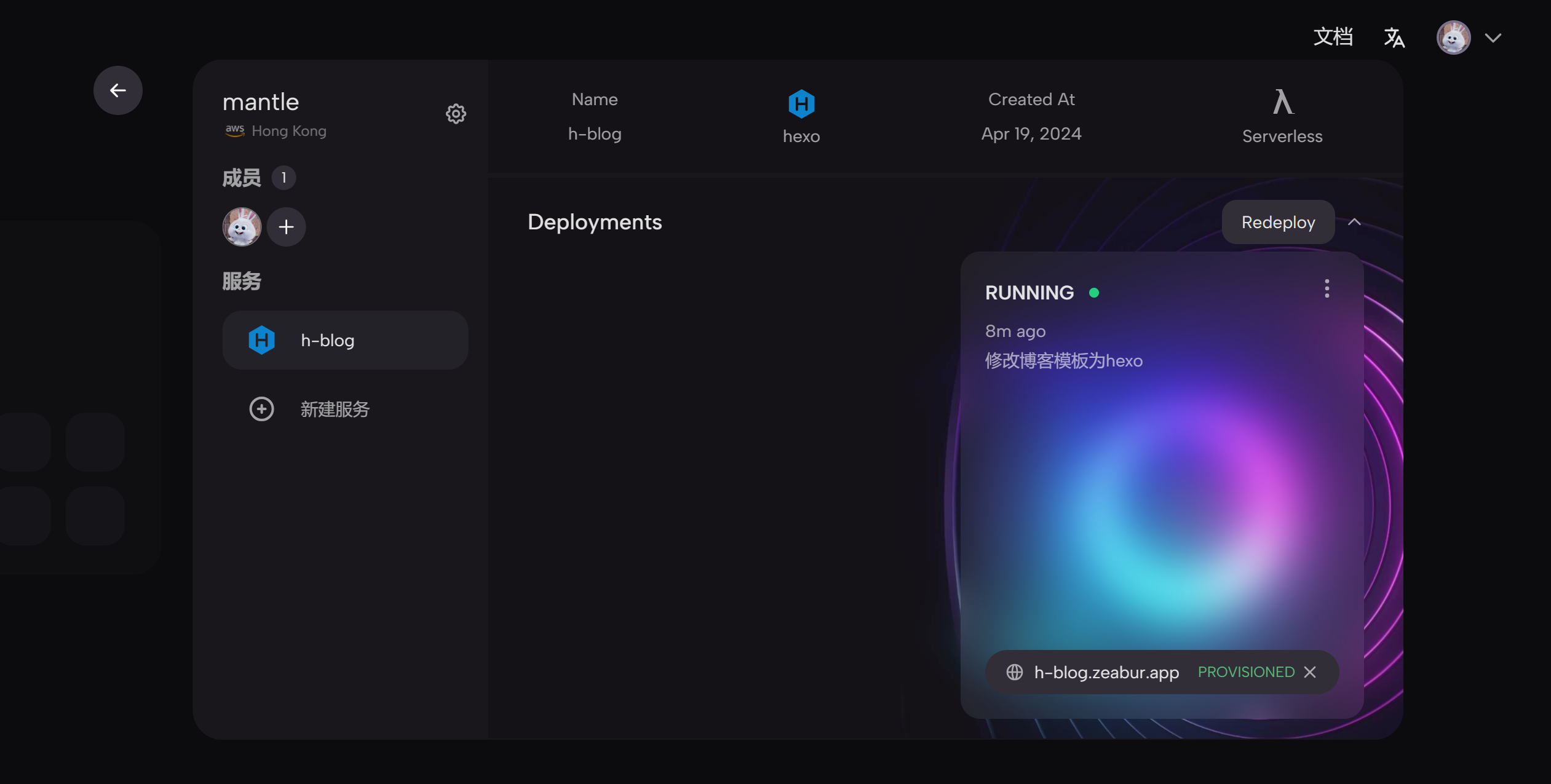
Task: Open mantle project settings gear
Action: 456,114
